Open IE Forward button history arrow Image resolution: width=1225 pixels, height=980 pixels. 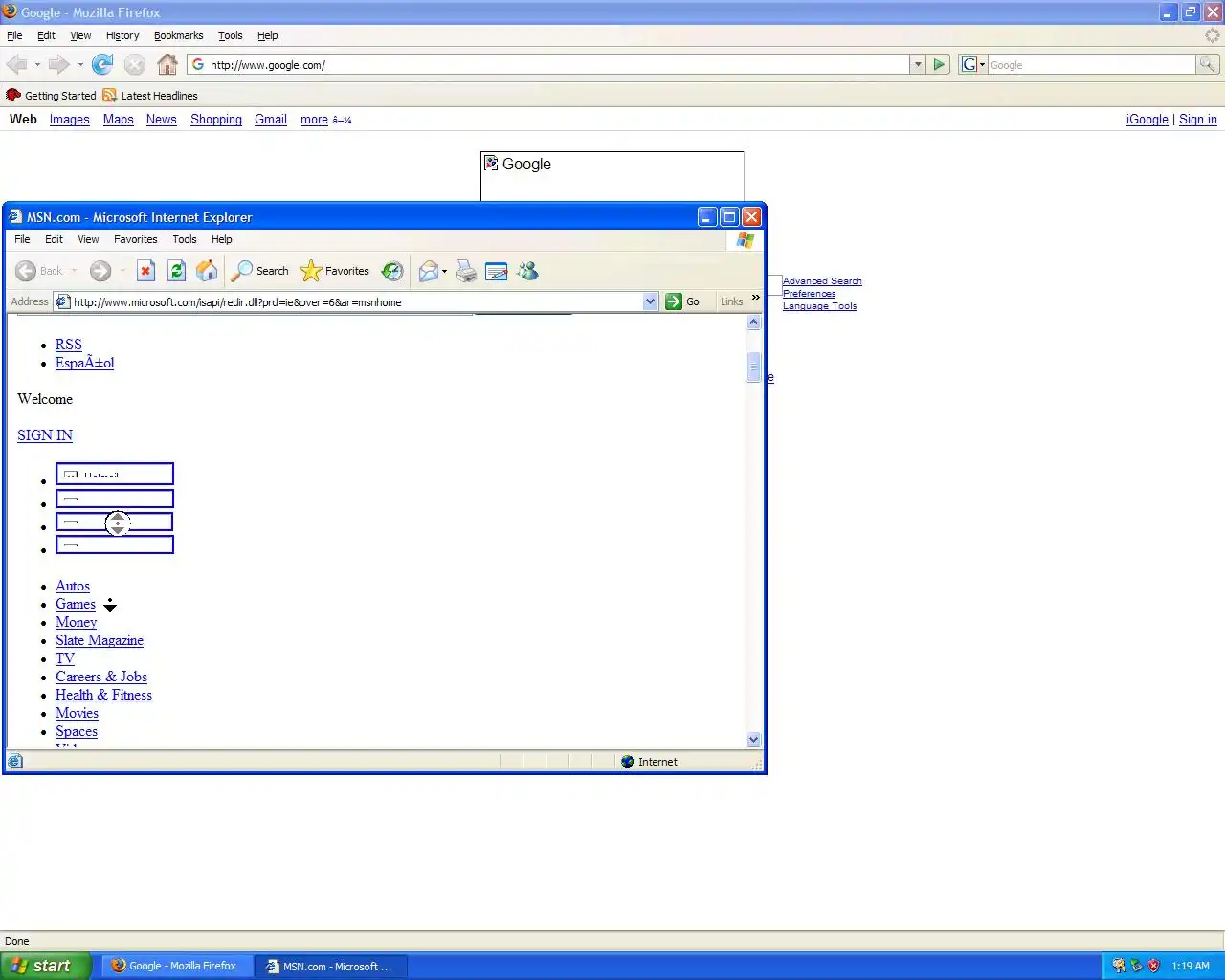[122, 271]
